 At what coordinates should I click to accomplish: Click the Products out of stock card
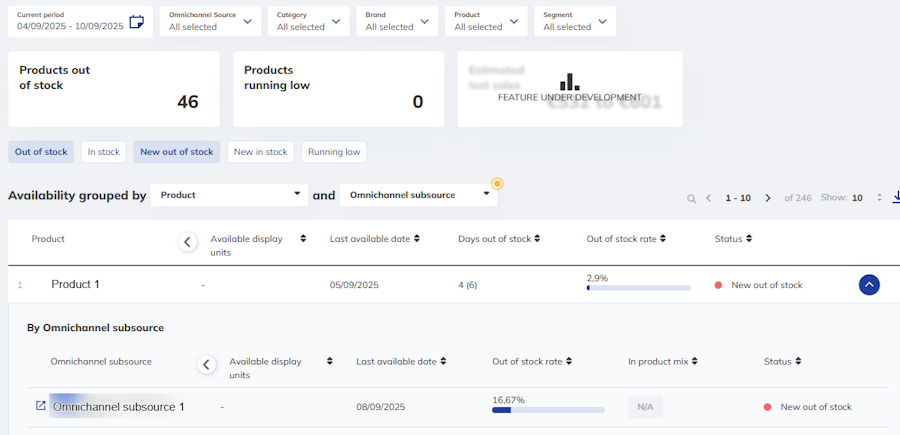(x=114, y=89)
